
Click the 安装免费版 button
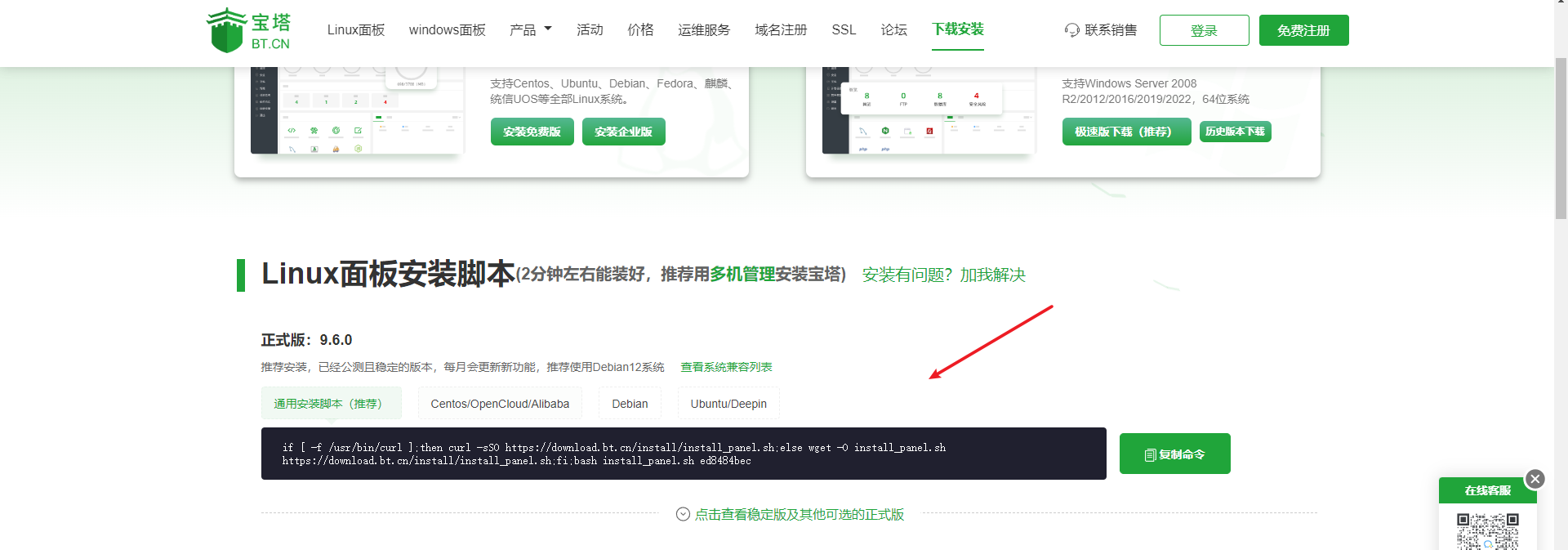532,132
